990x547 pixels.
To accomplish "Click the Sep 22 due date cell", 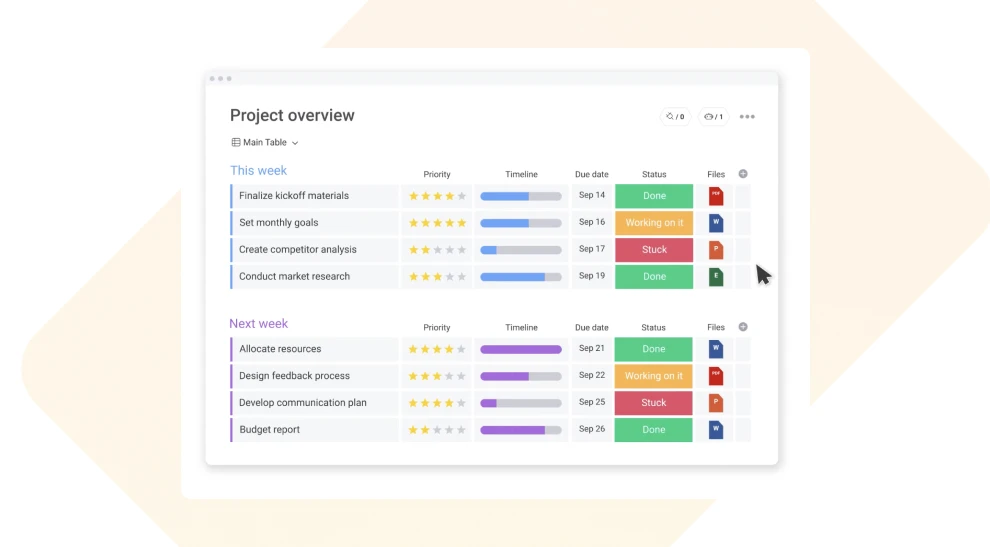I will tap(592, 375).
